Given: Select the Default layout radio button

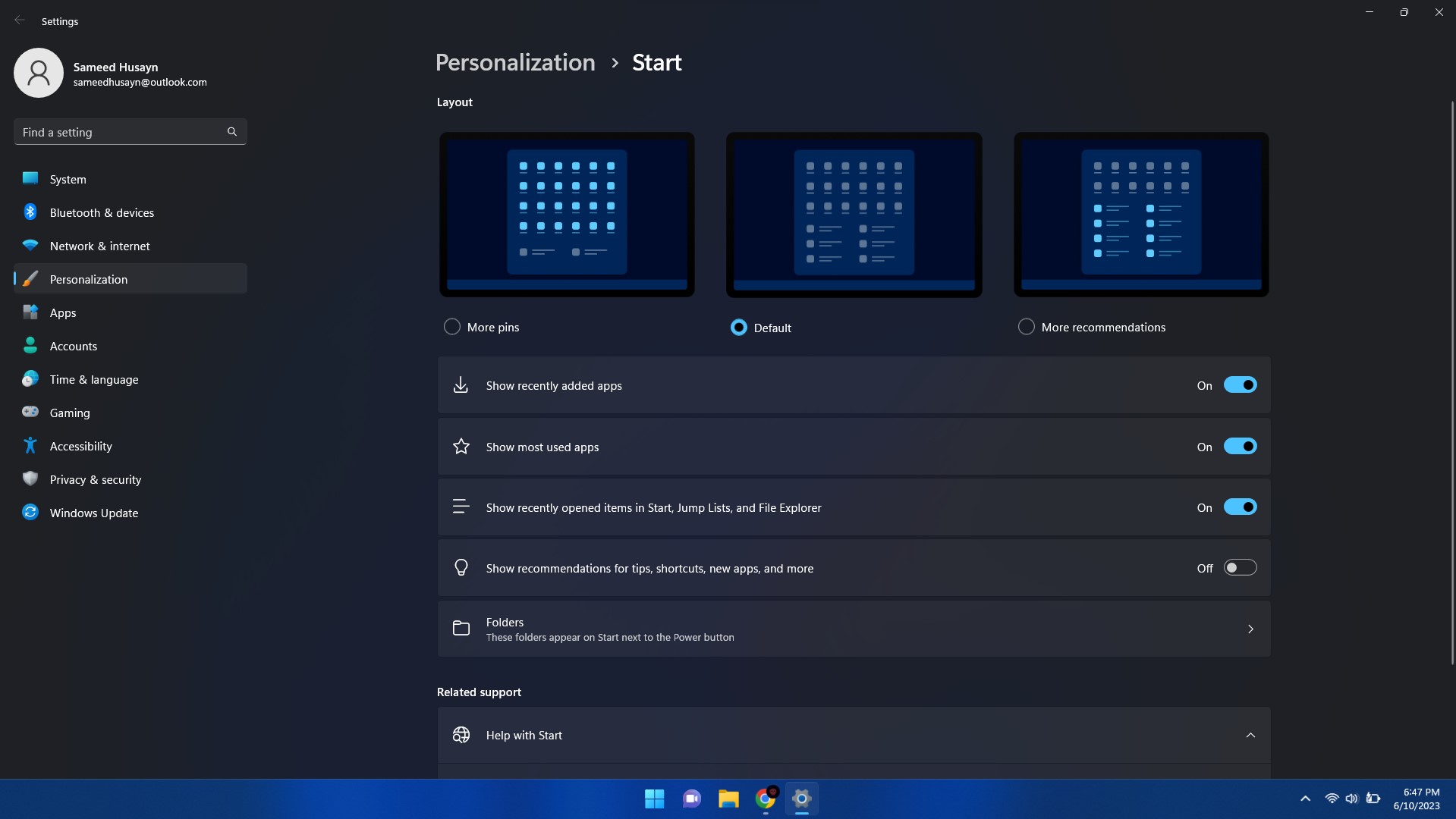Looking at the screenshot, I should (x=738, y=328).
